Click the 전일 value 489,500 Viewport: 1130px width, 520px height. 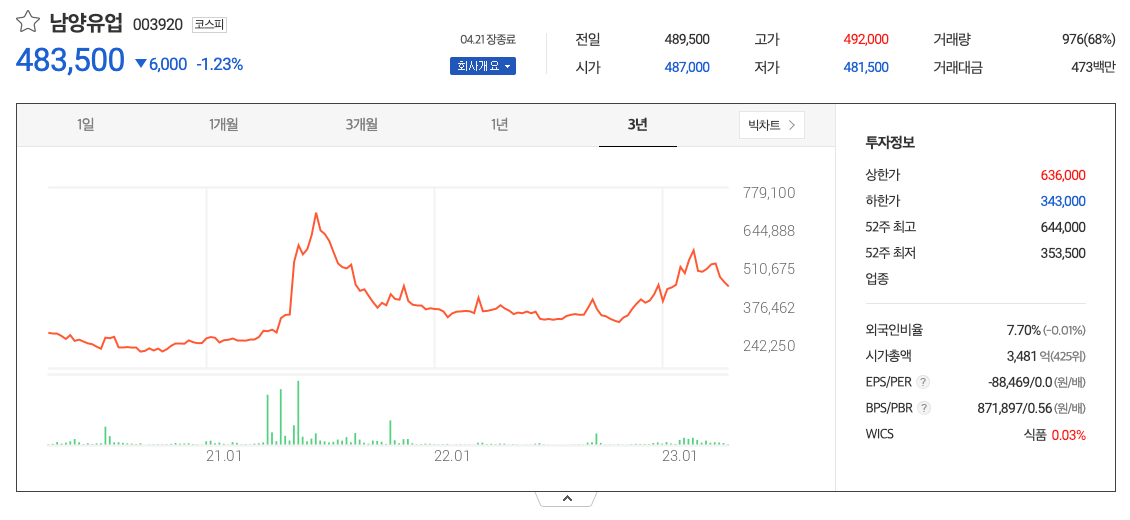(x=687, y=39)
